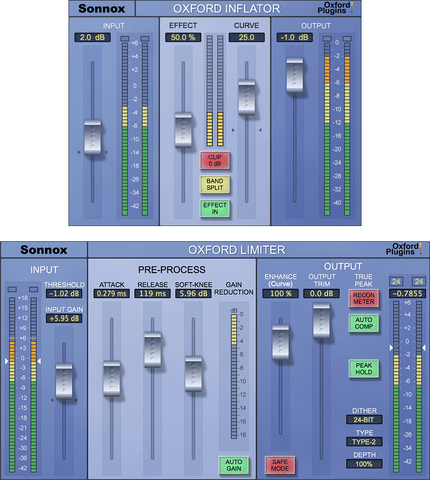Toggle the AUTO GAIN button
430x480 pixels.
[x=234, y=465]
